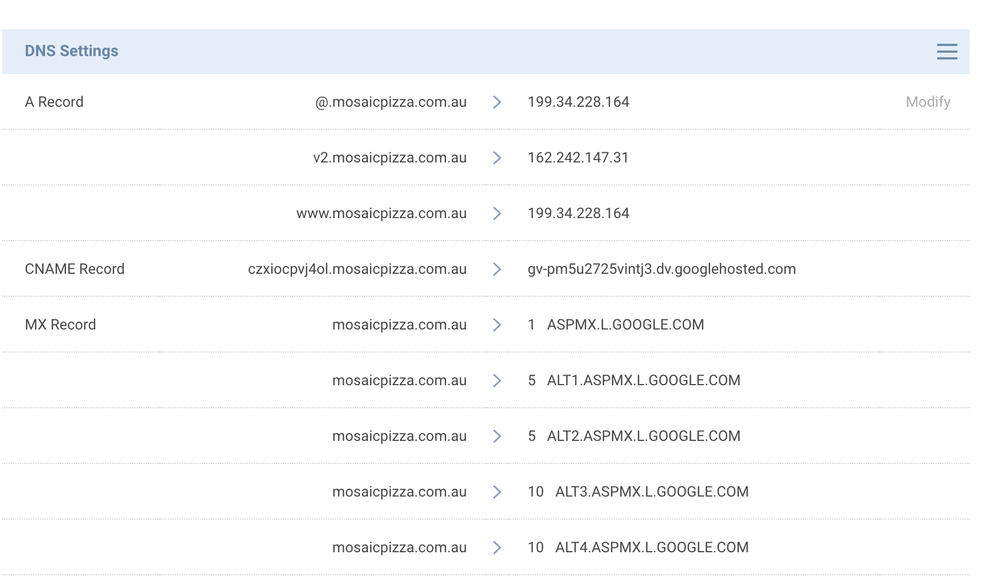Click the ALT4.ASPMX.L.GOOGLE.COM mail server value
Viewport: 999px width, 587px height.
pos(651,547)
